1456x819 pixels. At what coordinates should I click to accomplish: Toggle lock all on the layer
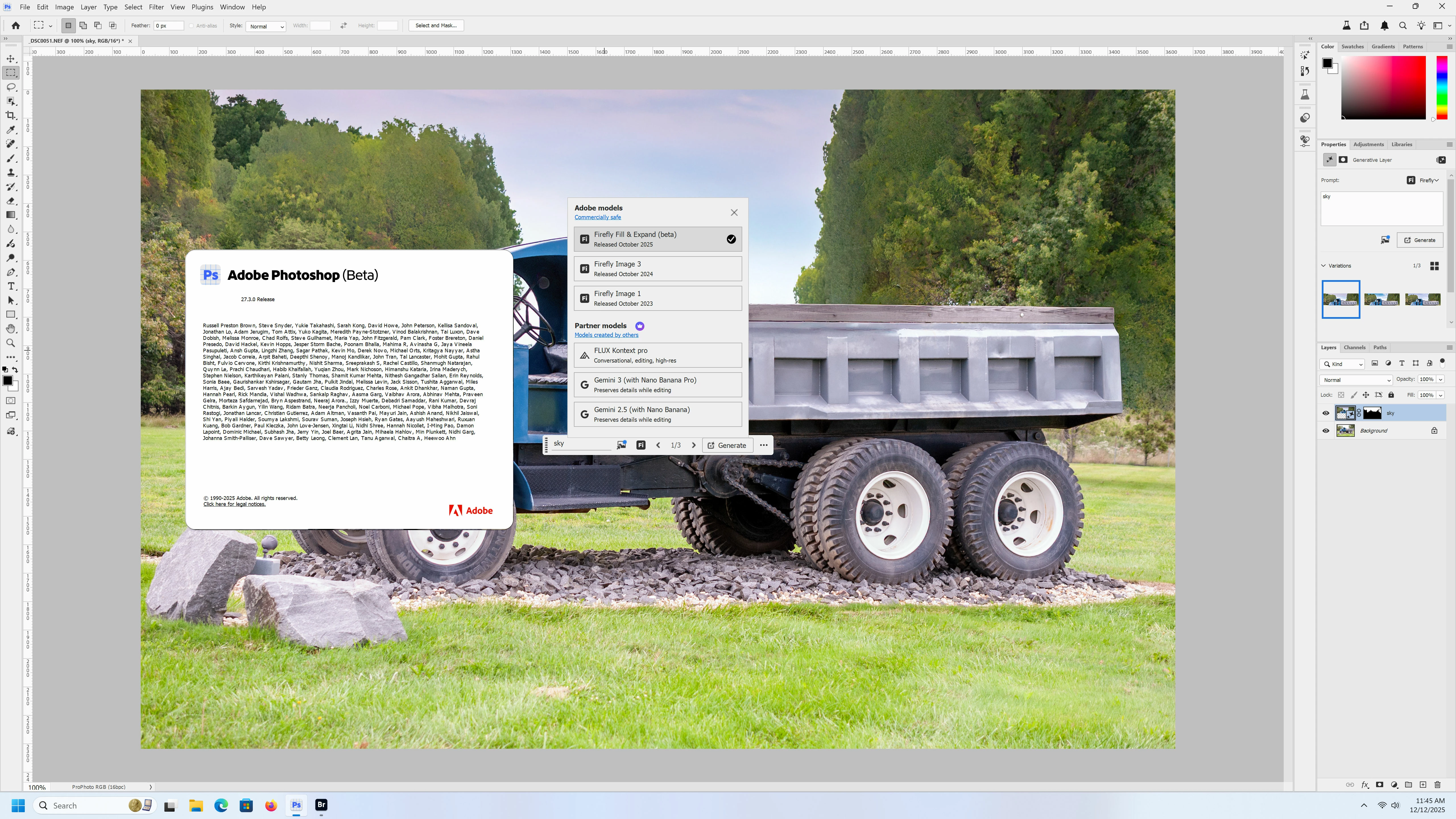coord(1391,395)
